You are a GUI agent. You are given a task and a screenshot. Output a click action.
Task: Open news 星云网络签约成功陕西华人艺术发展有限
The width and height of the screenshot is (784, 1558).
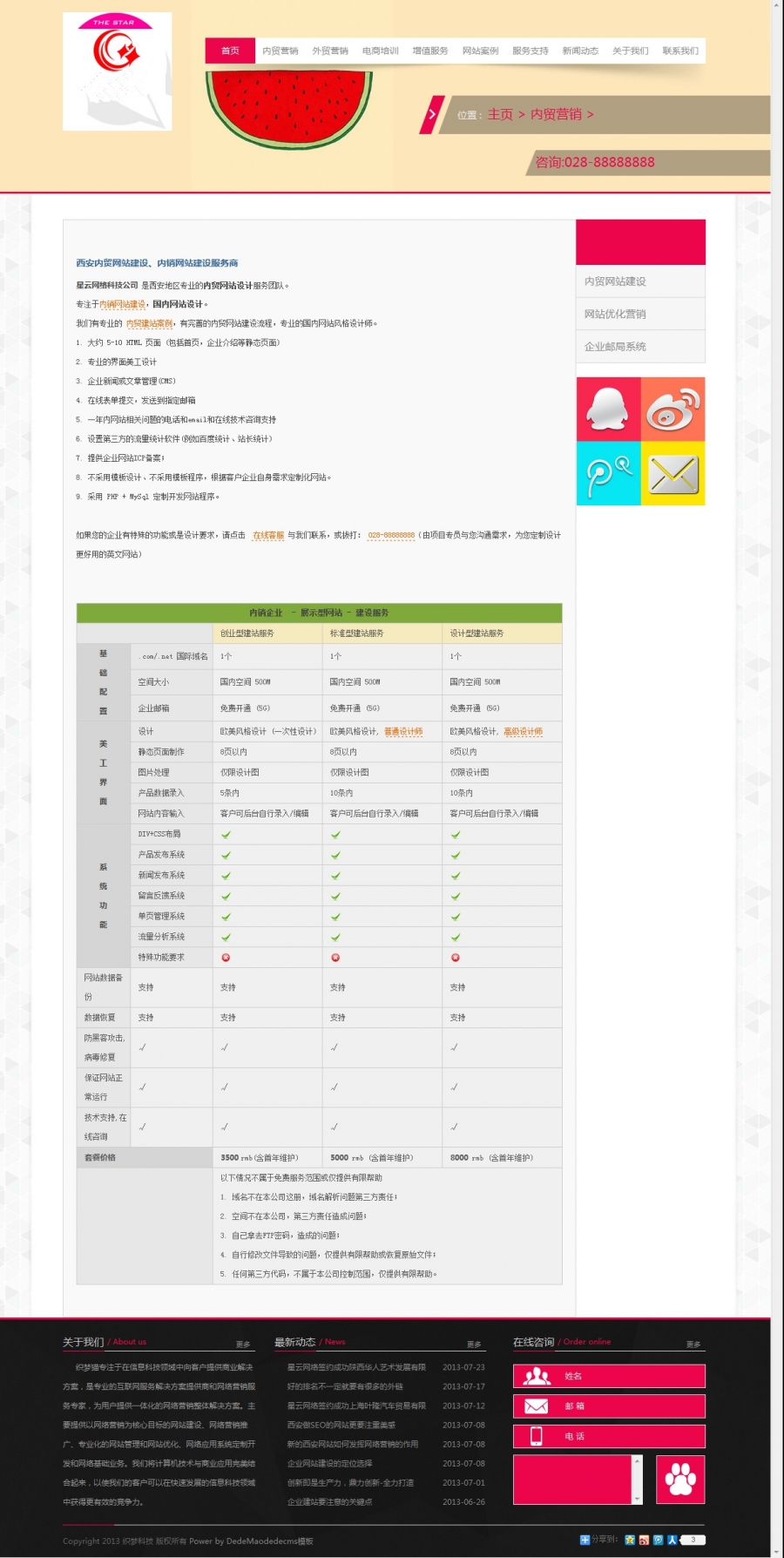[x=356, y=1367]
